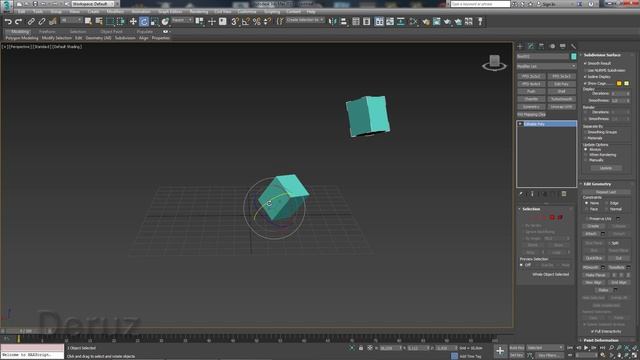Collapse the Selection rollout
Image resolution: width=640 pixels, height=360 pixels.
tap(531, 209)
